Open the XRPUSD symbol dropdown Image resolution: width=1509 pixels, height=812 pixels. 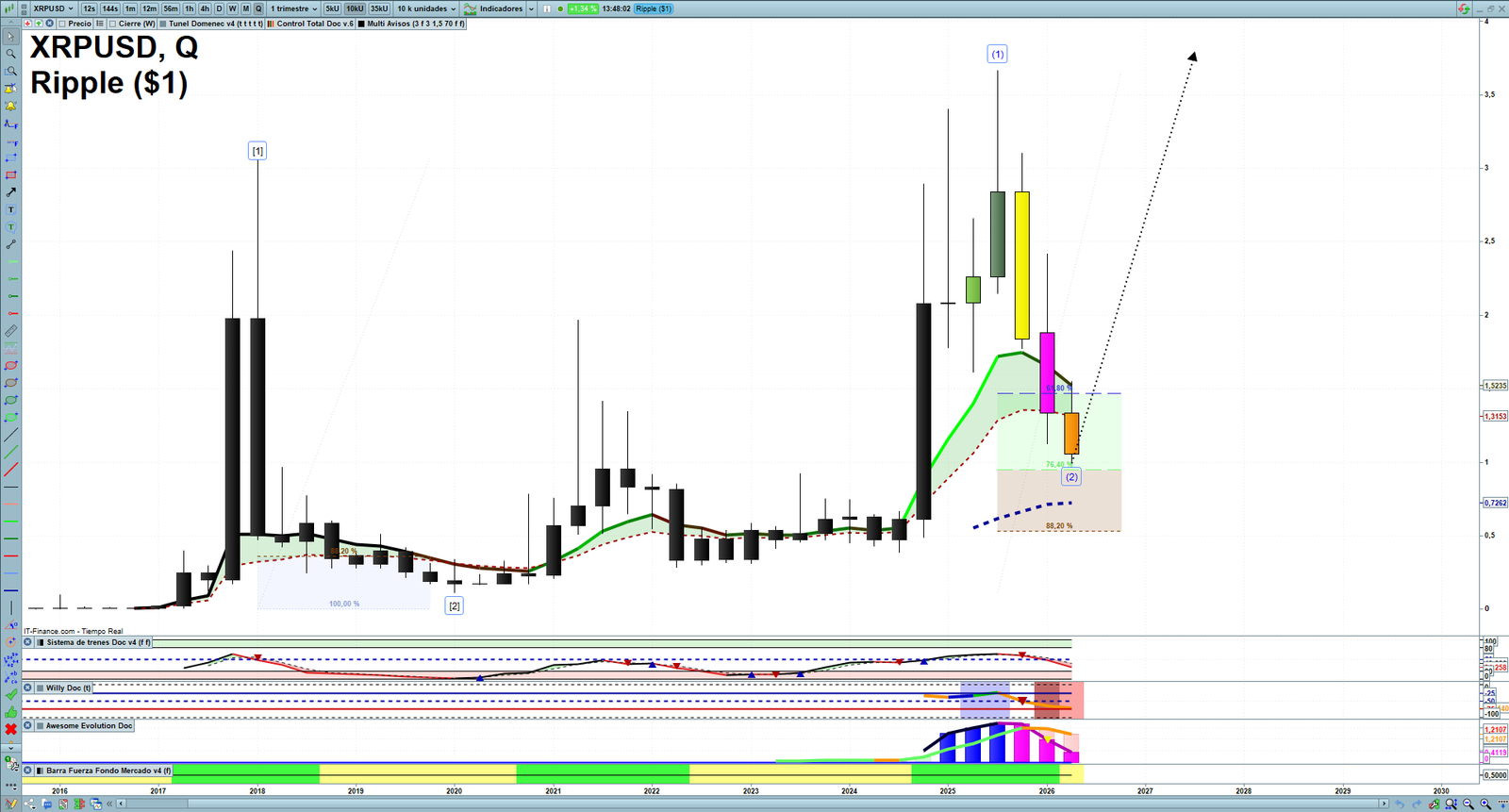pos(53,8)
